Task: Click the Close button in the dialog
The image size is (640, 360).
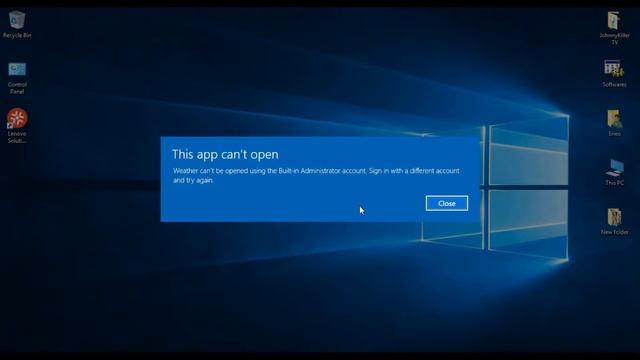Action: [447, 203]
